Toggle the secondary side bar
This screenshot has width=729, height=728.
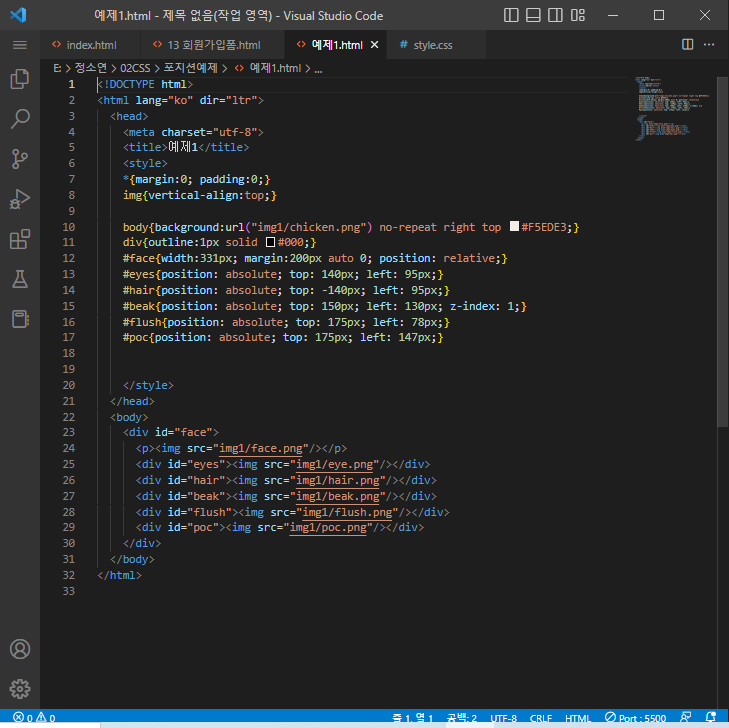pyautogui.click(x=555, y=15)
